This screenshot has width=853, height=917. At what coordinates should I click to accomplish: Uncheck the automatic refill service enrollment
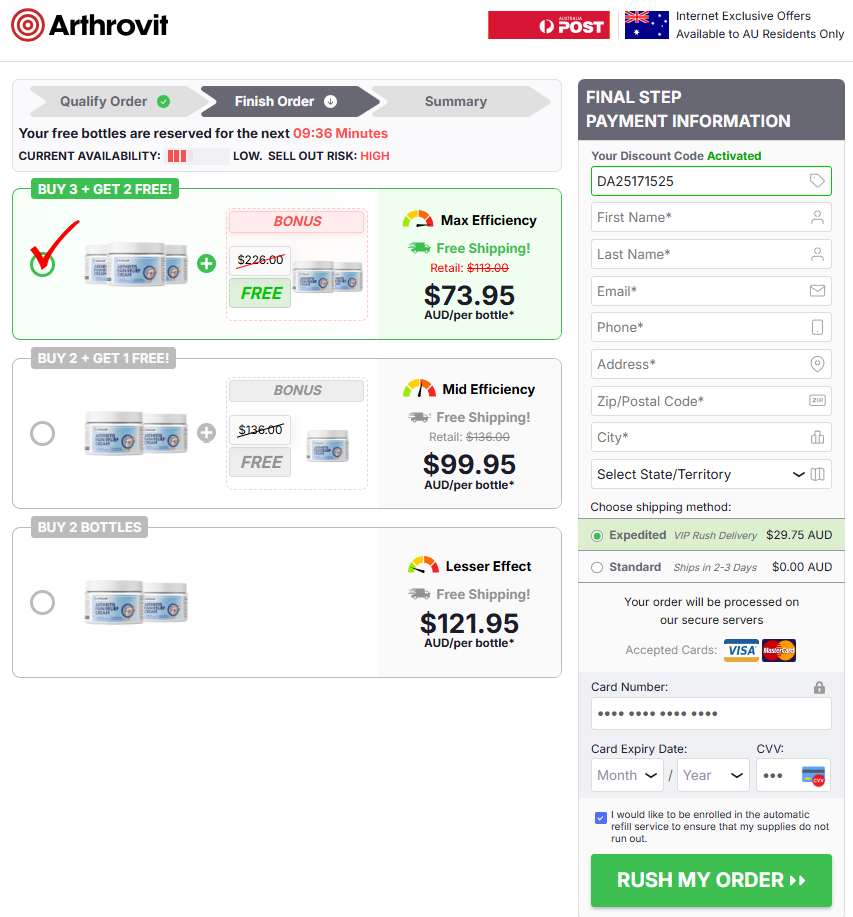(x=601, y=818)
